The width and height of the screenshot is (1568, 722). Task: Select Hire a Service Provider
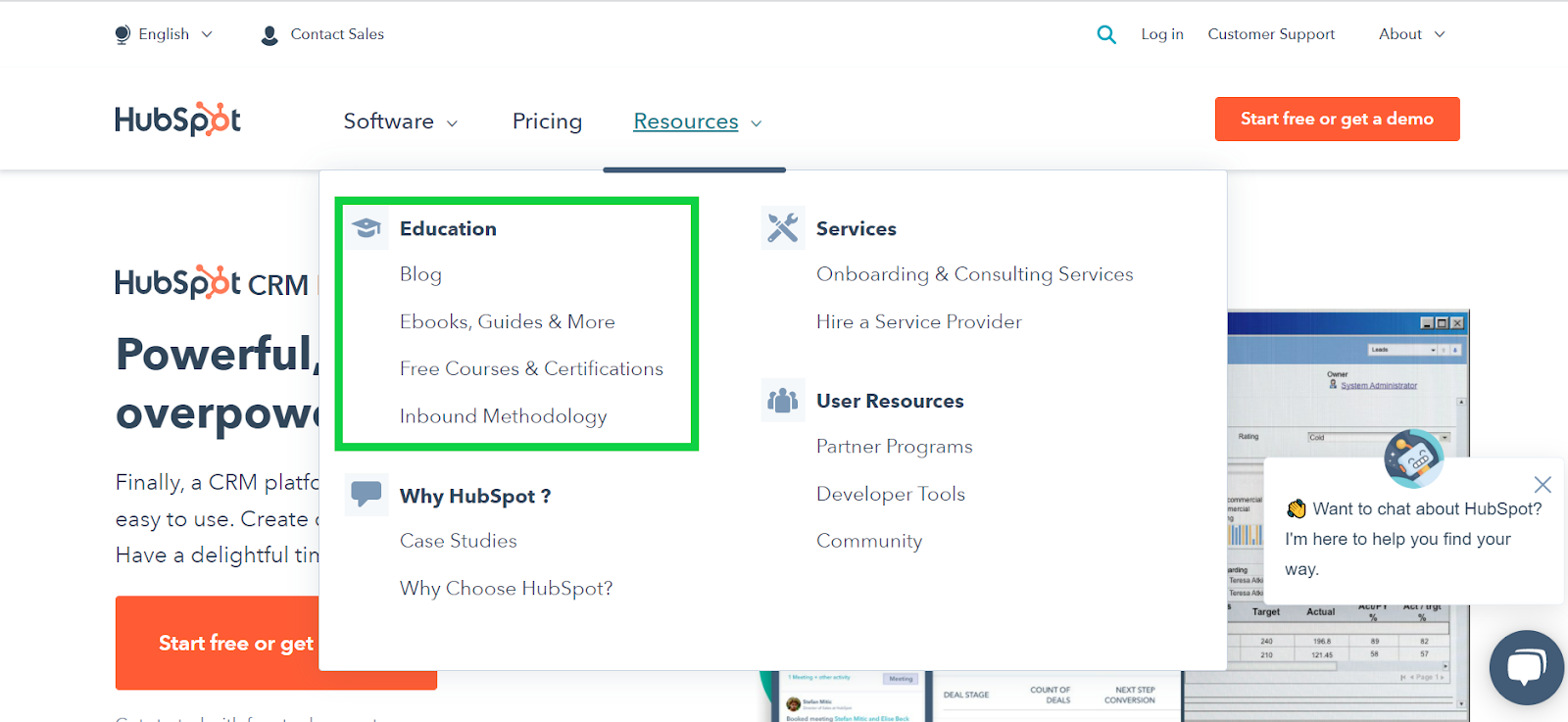[x=918, y=321]
